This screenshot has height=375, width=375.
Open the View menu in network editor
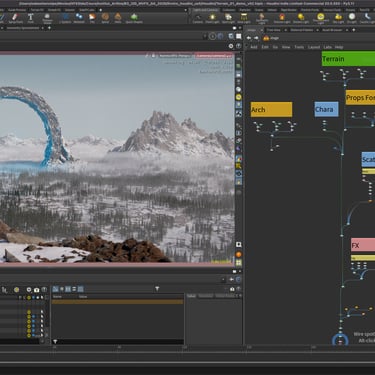click(286, 47)
